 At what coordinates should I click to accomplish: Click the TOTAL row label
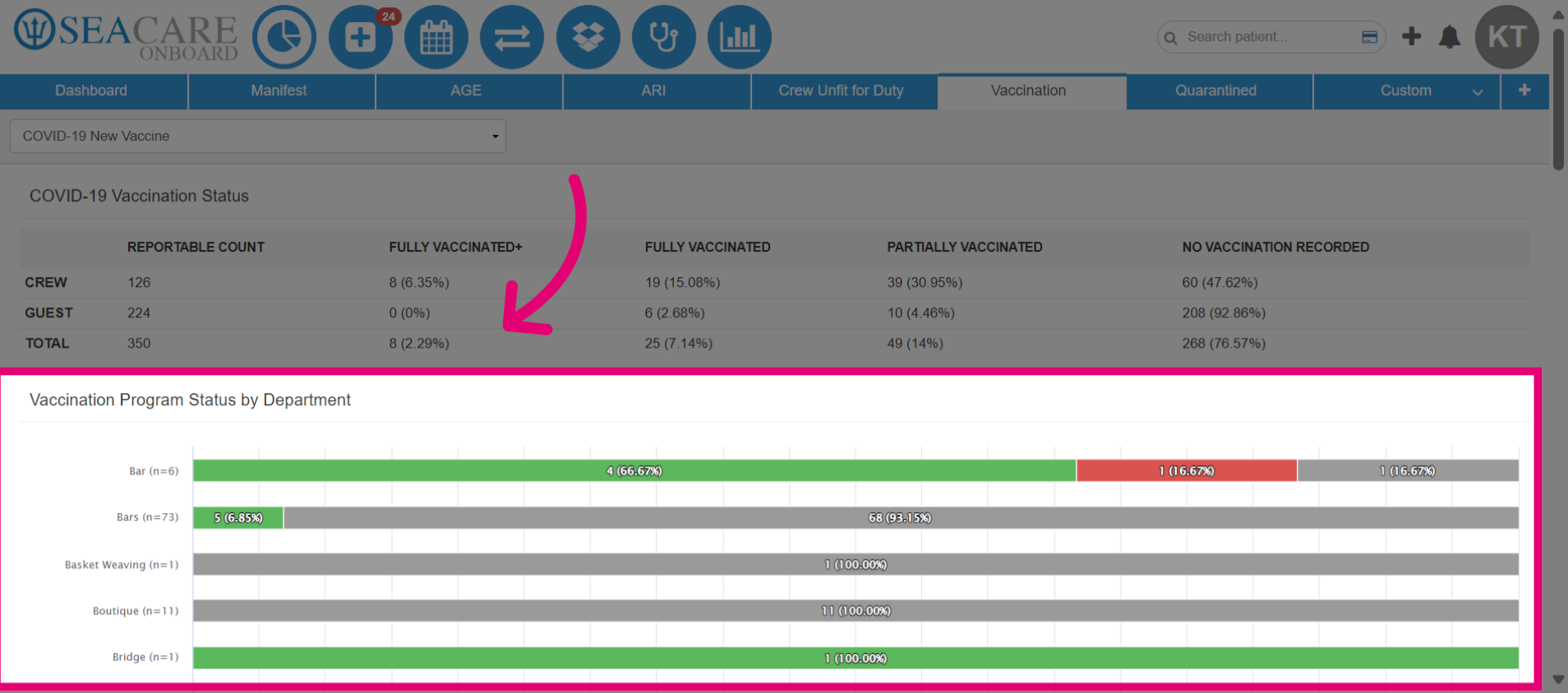(47, 344)
